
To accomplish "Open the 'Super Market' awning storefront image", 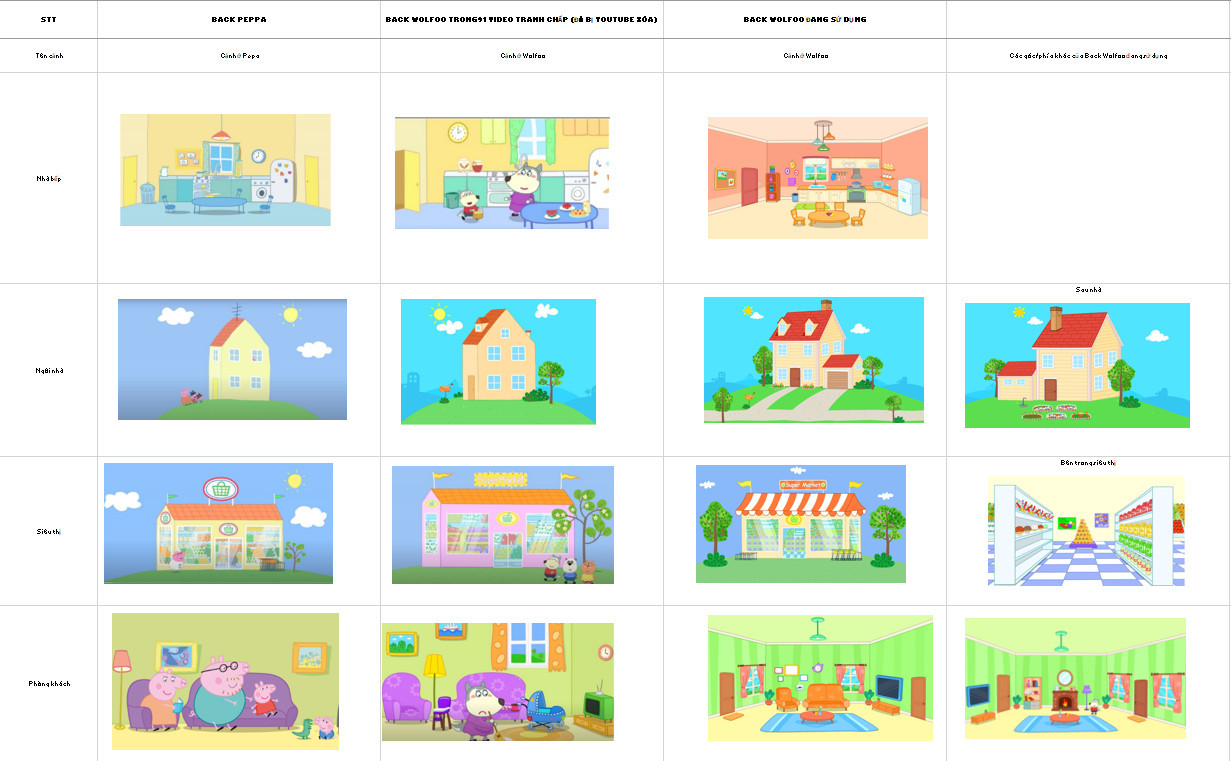I will (x=801, y=523).
